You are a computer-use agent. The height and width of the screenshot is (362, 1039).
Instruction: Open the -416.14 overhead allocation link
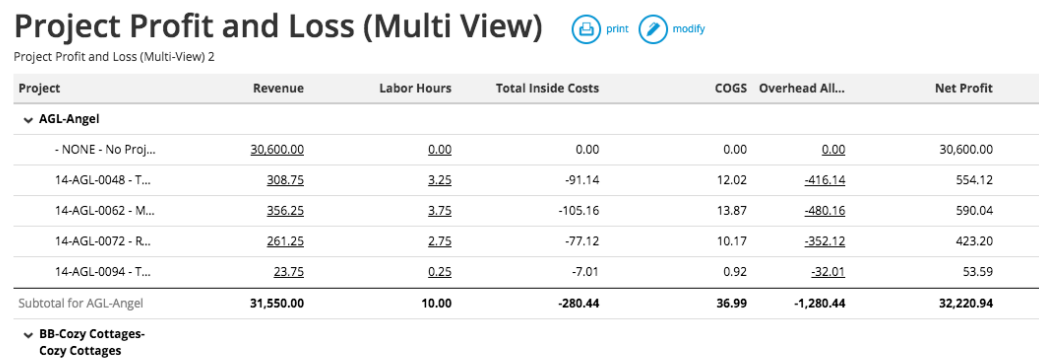pos(824,180)
